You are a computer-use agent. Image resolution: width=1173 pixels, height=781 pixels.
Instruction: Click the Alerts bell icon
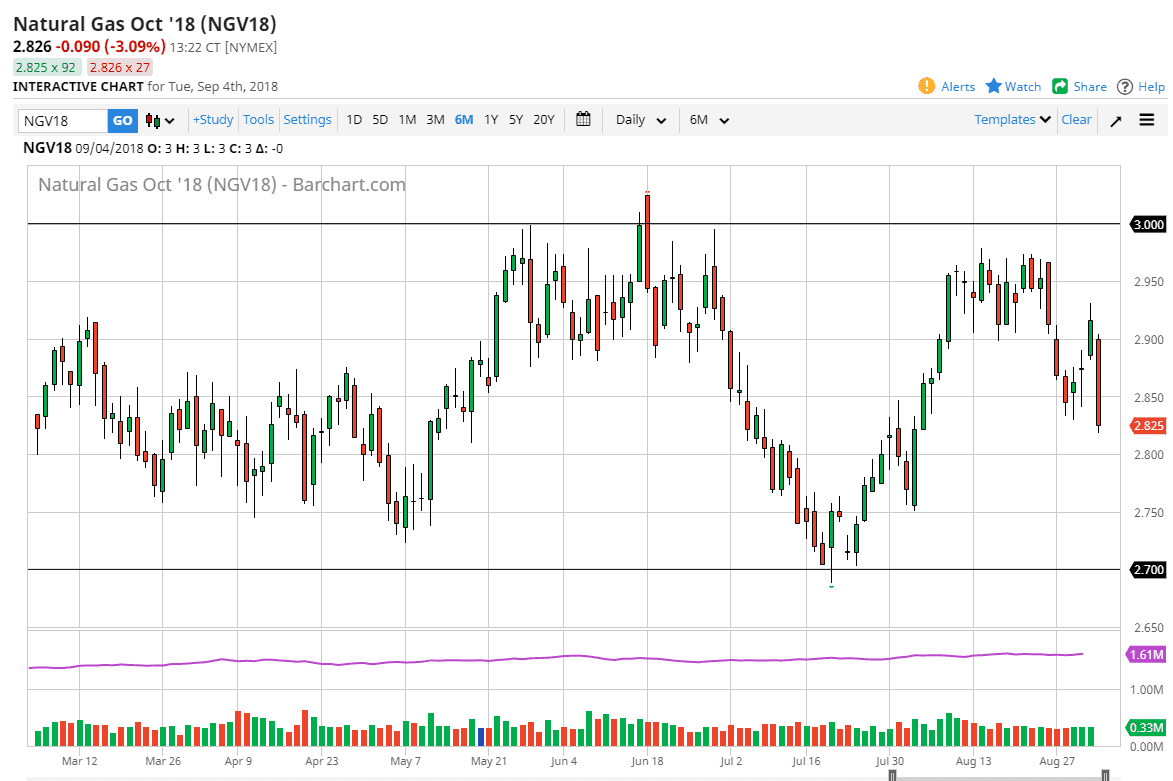coord(927,86)
